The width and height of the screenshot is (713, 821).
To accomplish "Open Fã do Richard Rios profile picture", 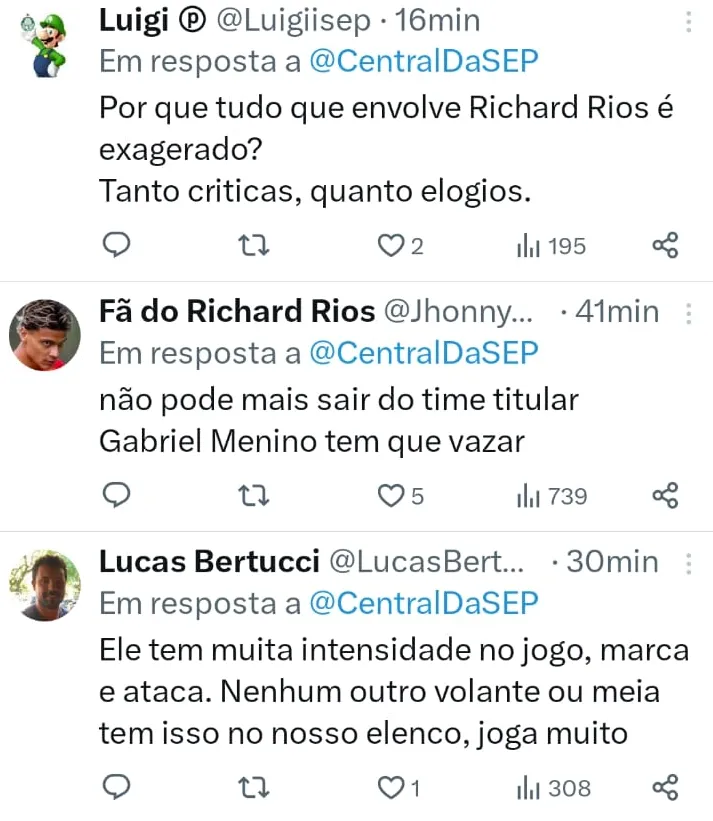I will click(x=44, y=334).
